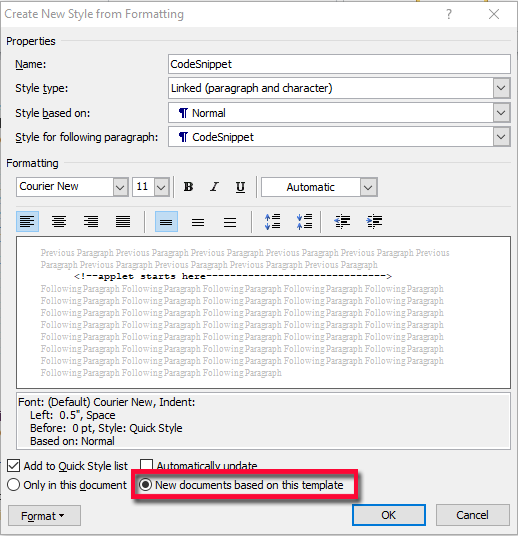Image resolution: width=518 pixels, height=536 pixels.
Task: Click the OK button
Action: pyautogui.click(x=389, y=515)
